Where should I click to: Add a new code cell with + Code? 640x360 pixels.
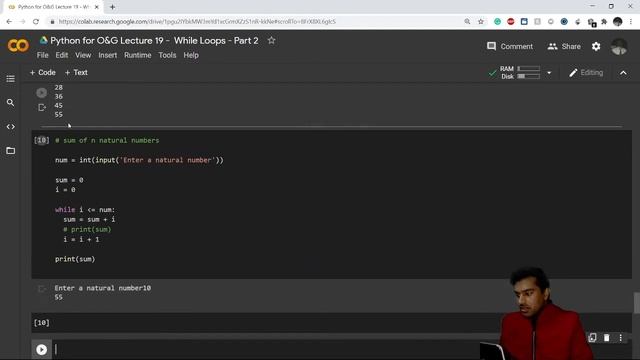[x=42, y=72]
